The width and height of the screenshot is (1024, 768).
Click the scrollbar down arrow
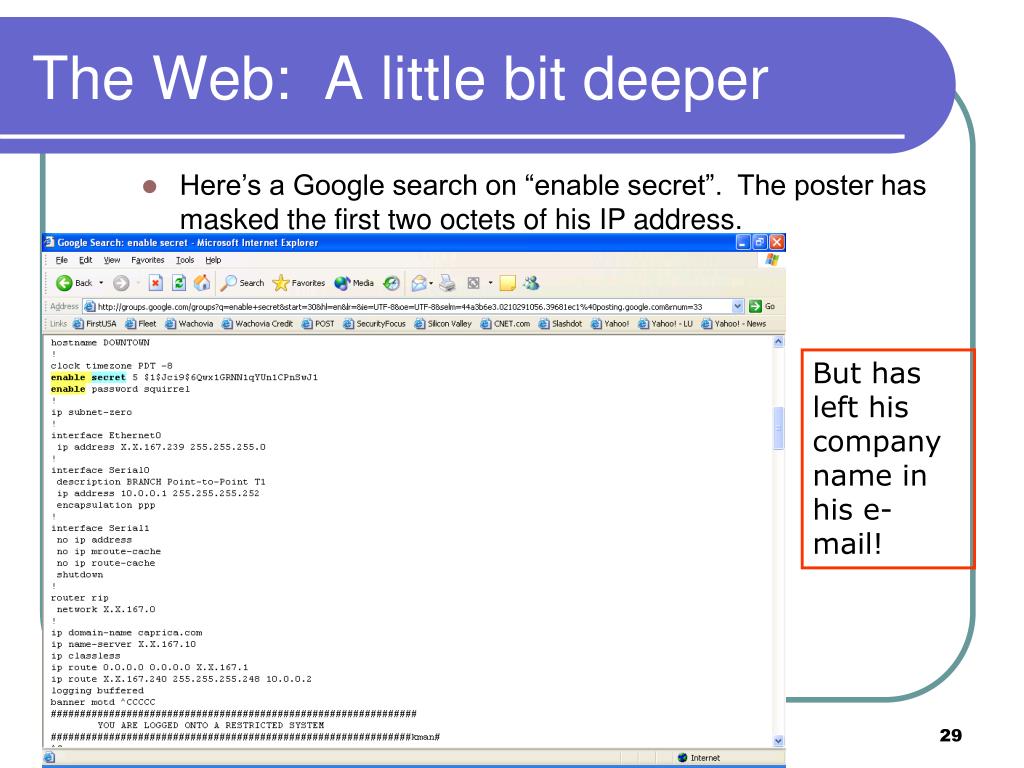pos(778,741)
